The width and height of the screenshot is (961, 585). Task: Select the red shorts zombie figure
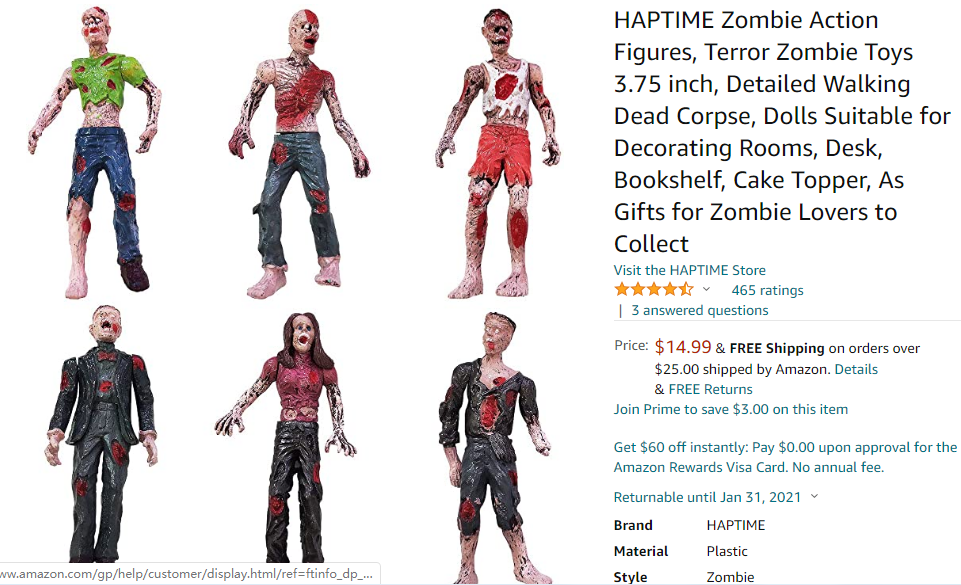click(498, 153)
